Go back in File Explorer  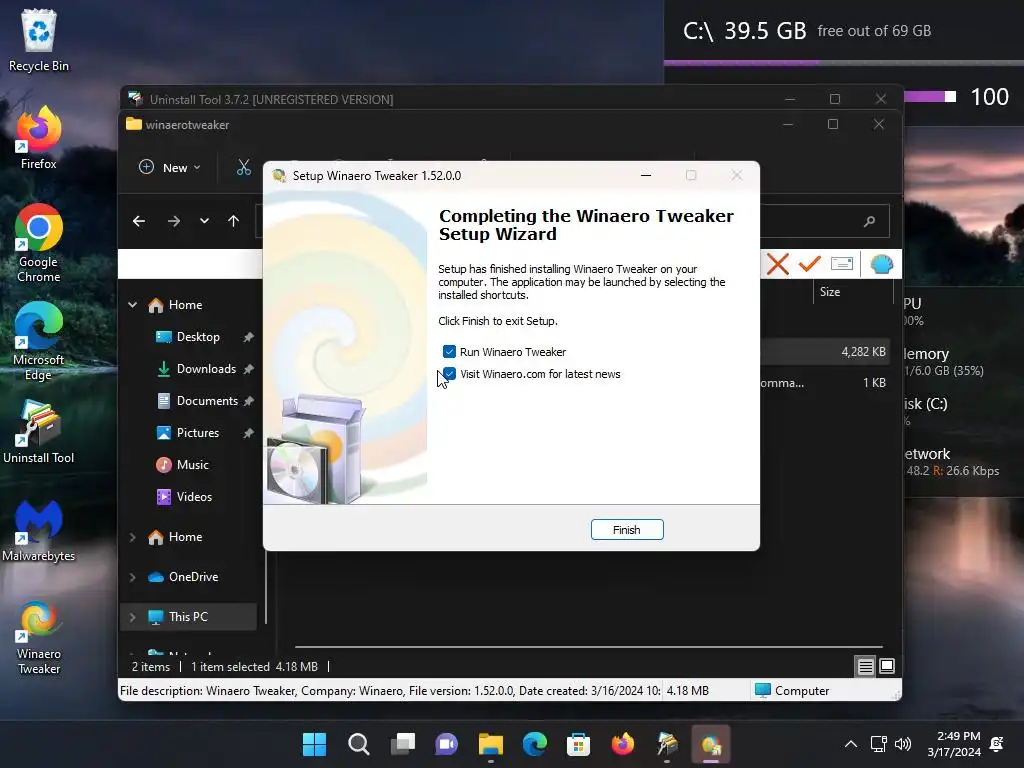(139, 221)
